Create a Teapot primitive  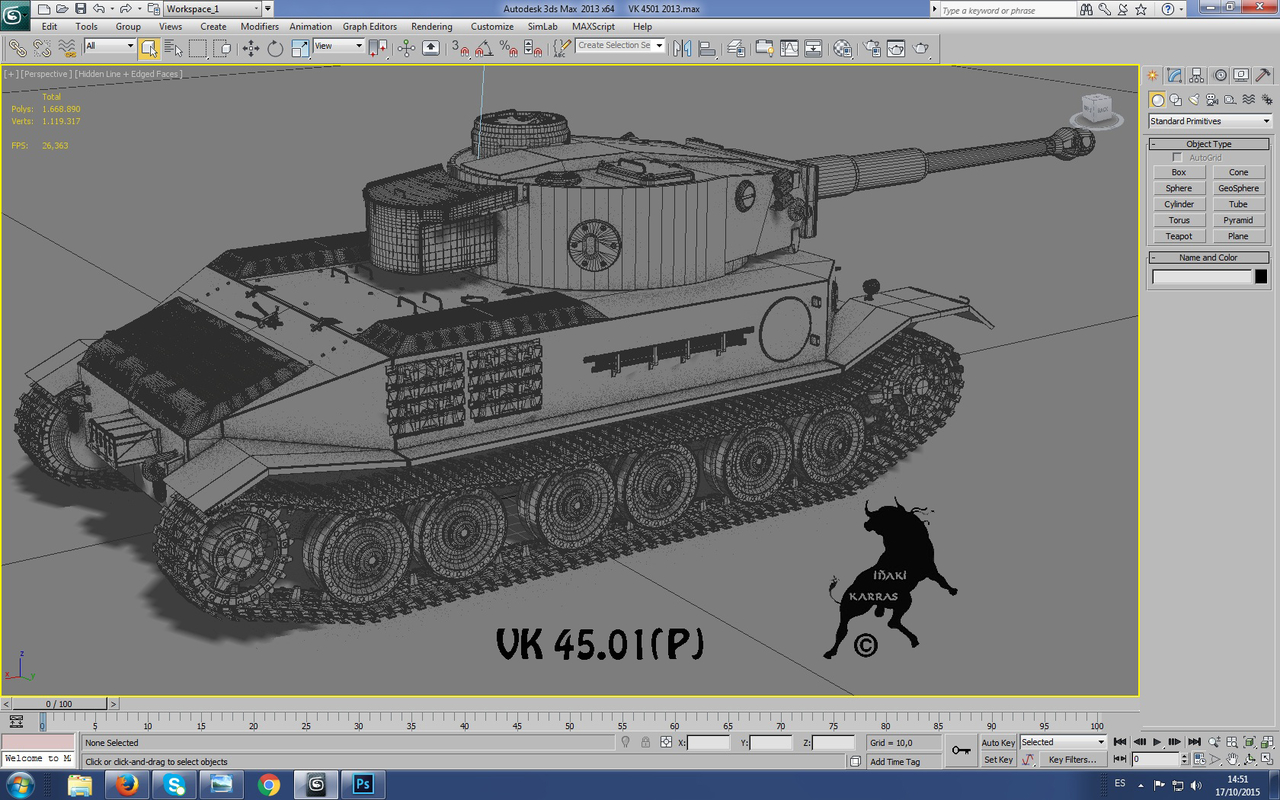1178,236
